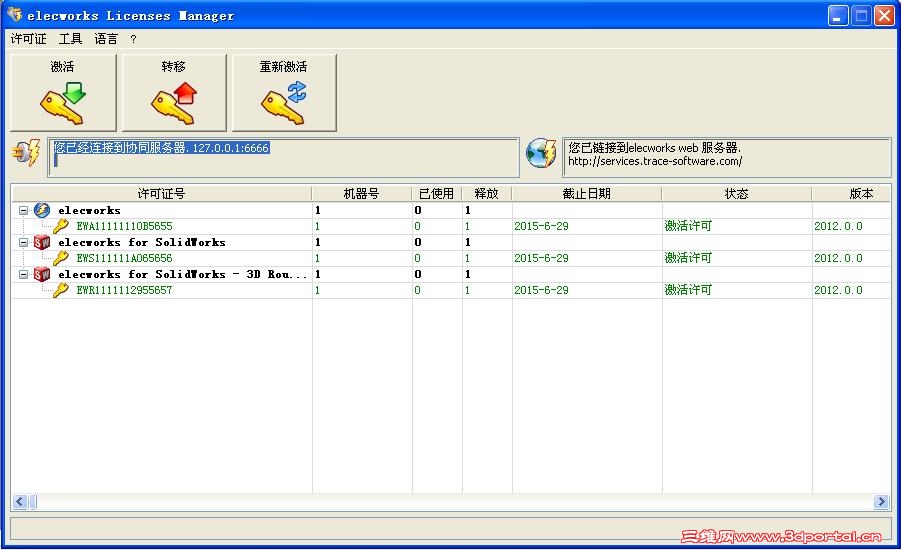Screen dimensions: 901x550
Task: Close the Licenses Manager window
Action: click(x=884, y=16)
